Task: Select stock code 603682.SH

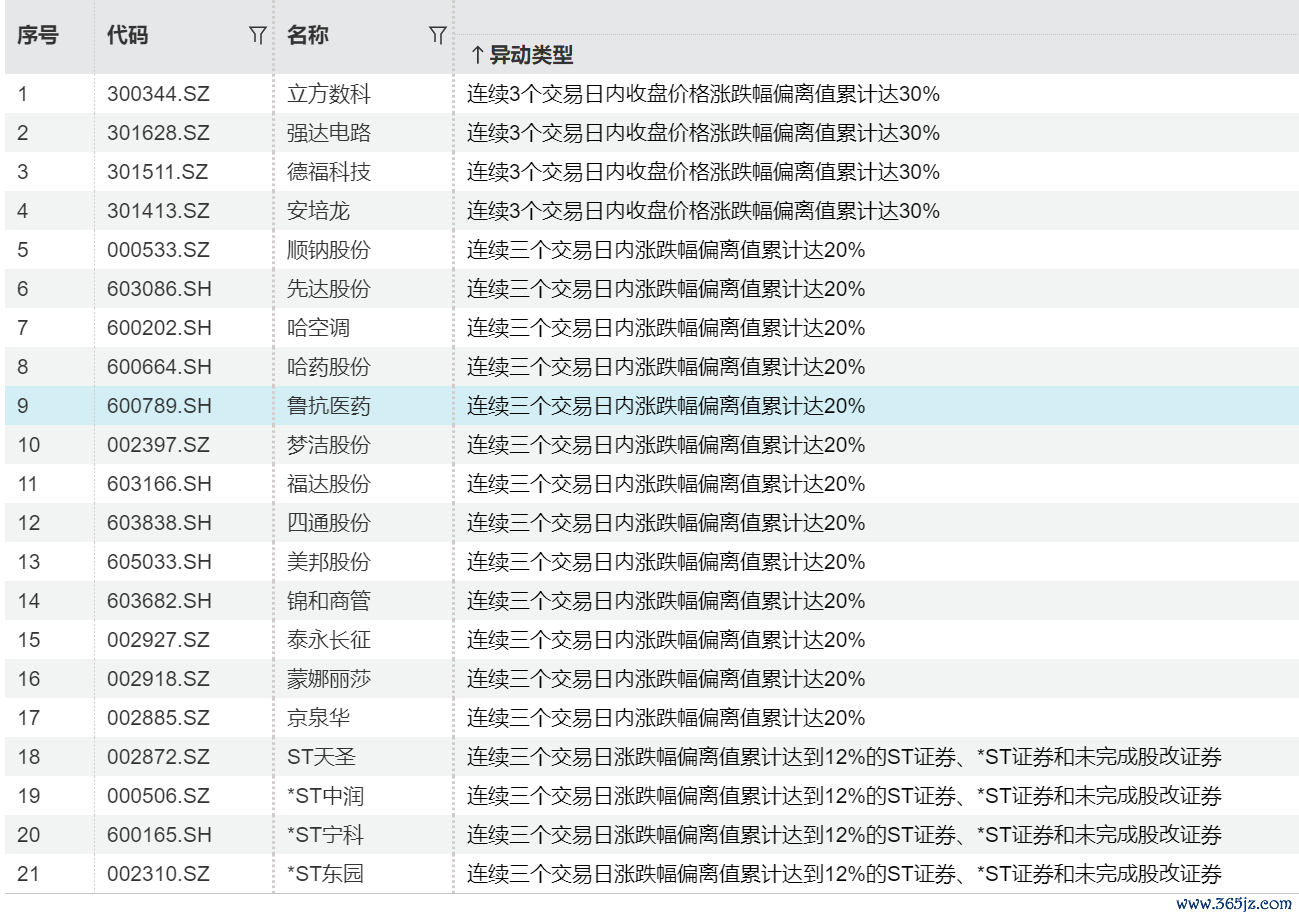Action: (159, 601)
